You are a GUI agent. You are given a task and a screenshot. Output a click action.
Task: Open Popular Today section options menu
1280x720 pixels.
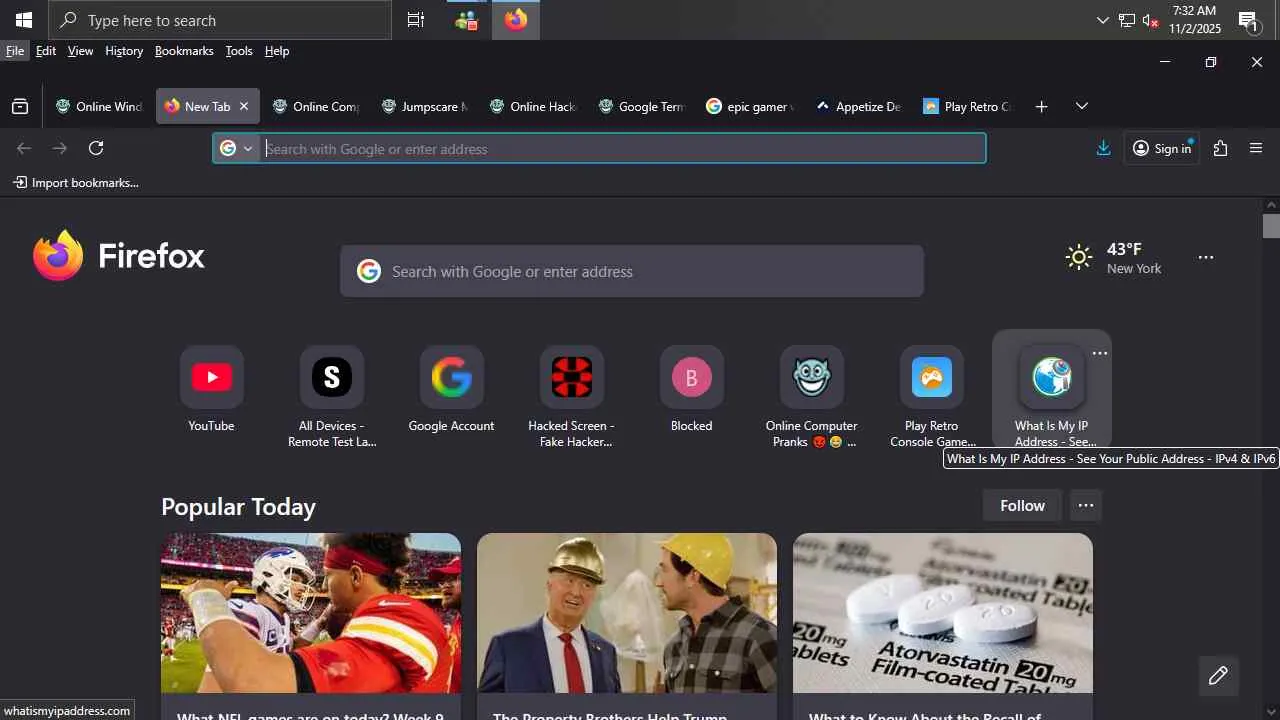pyautogui.click(x=1086, y=506)
